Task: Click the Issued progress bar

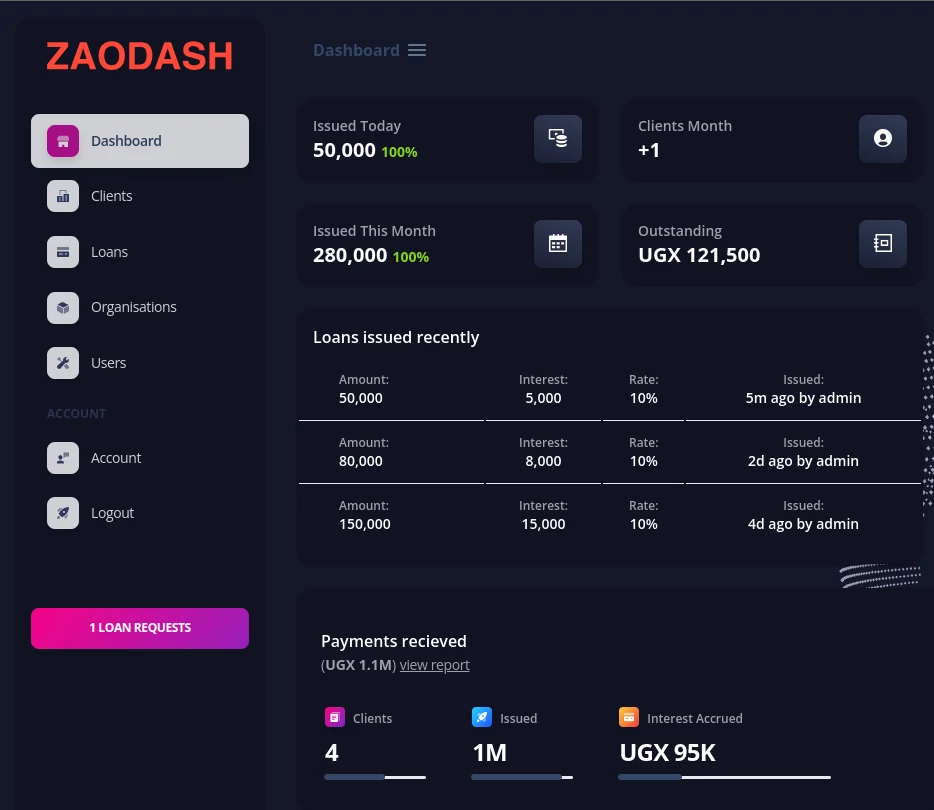Action: 522,776
